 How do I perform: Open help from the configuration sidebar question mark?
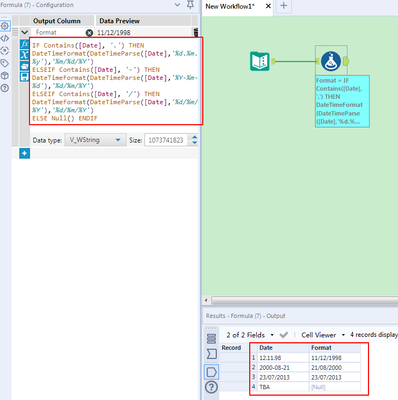(x=5, y=88)
